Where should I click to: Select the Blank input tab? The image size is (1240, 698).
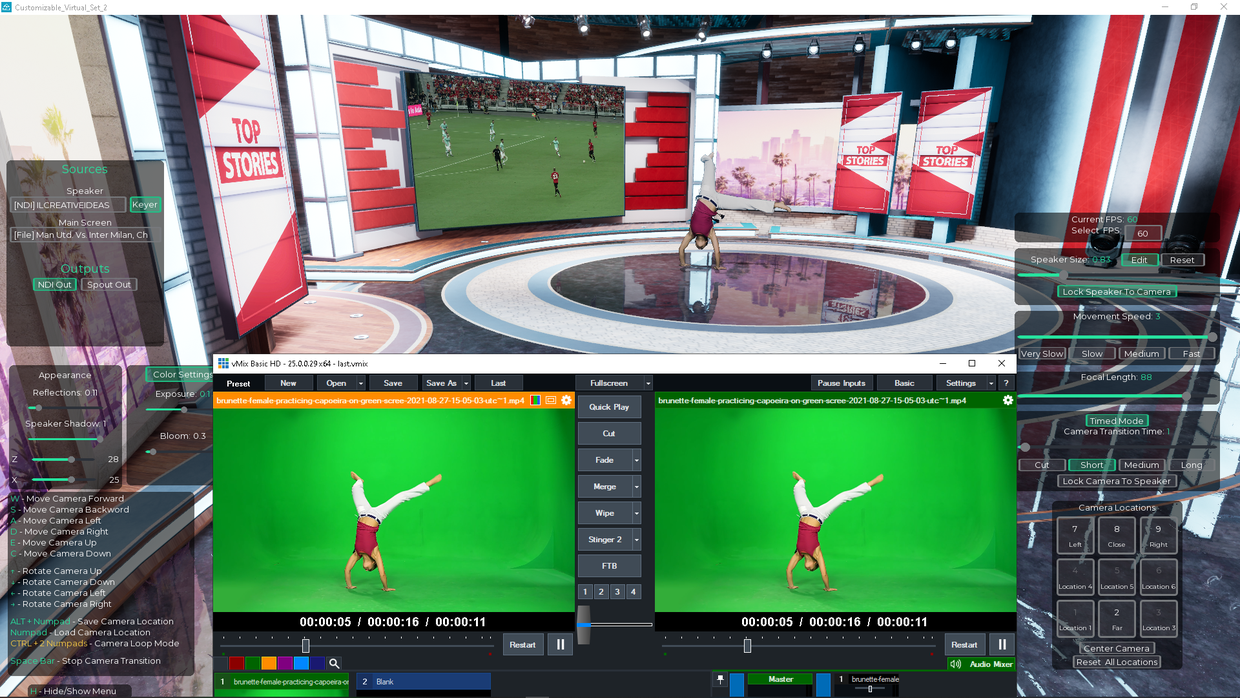coord(423,682)
